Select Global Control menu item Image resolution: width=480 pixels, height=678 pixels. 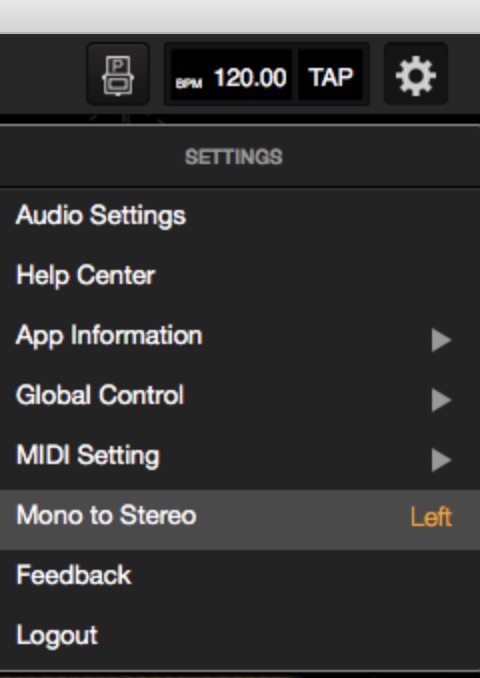coord(240,395)
